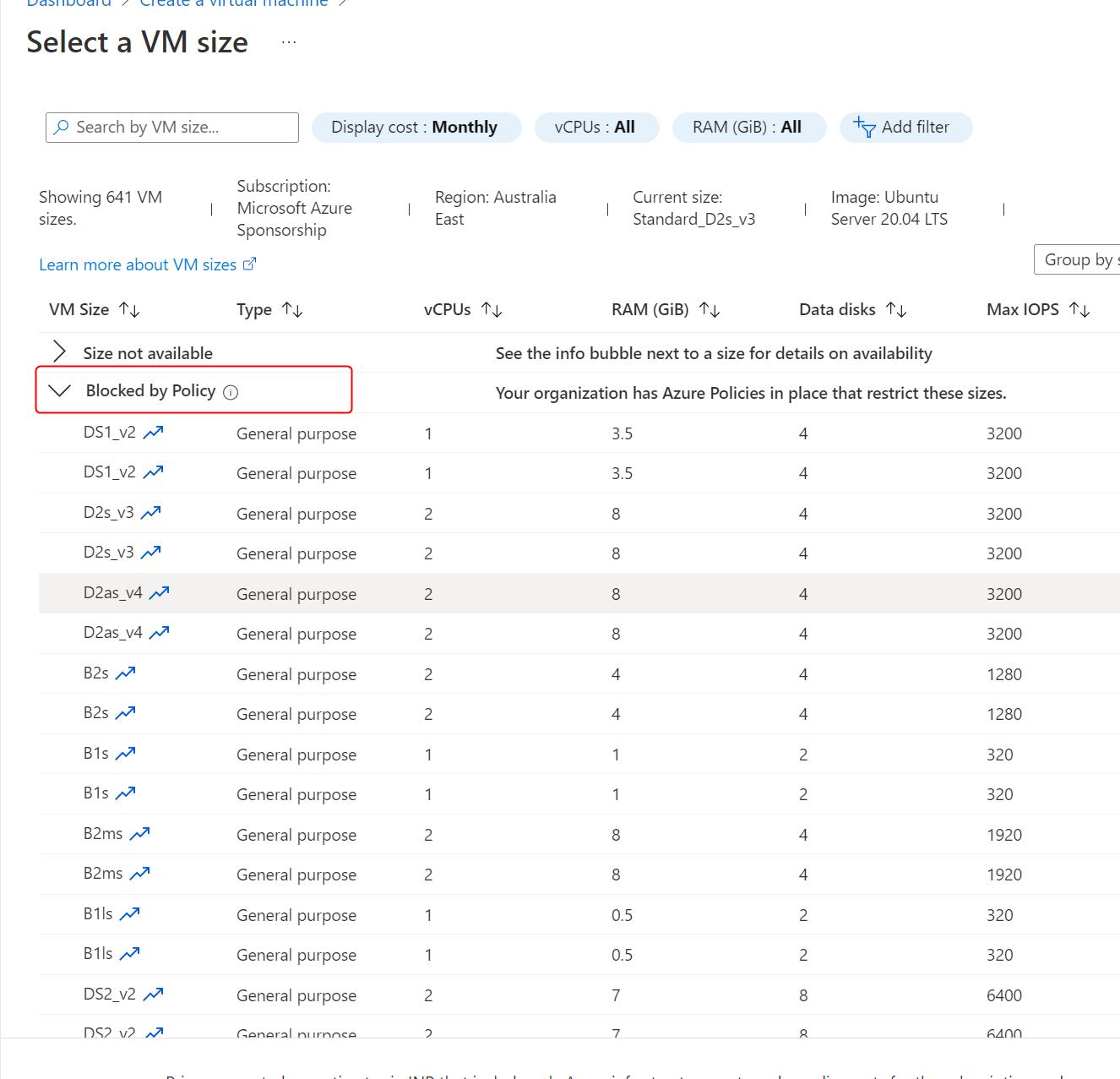Click the sort arrows next to Data disks

click(896, 310)
